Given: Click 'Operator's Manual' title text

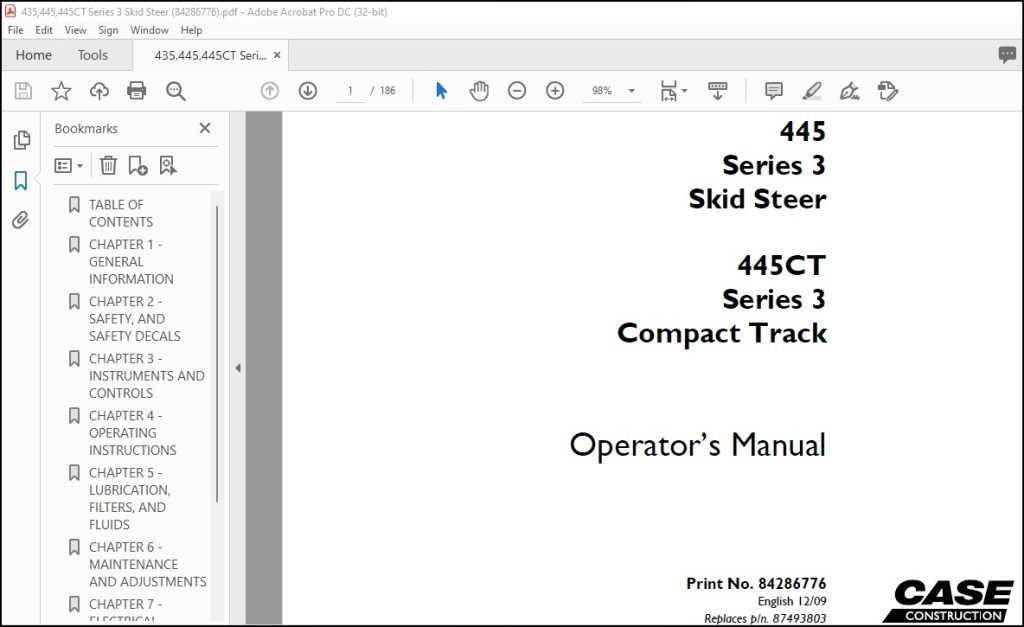Looking at the screenshot, I should click(x=697, y=445).
